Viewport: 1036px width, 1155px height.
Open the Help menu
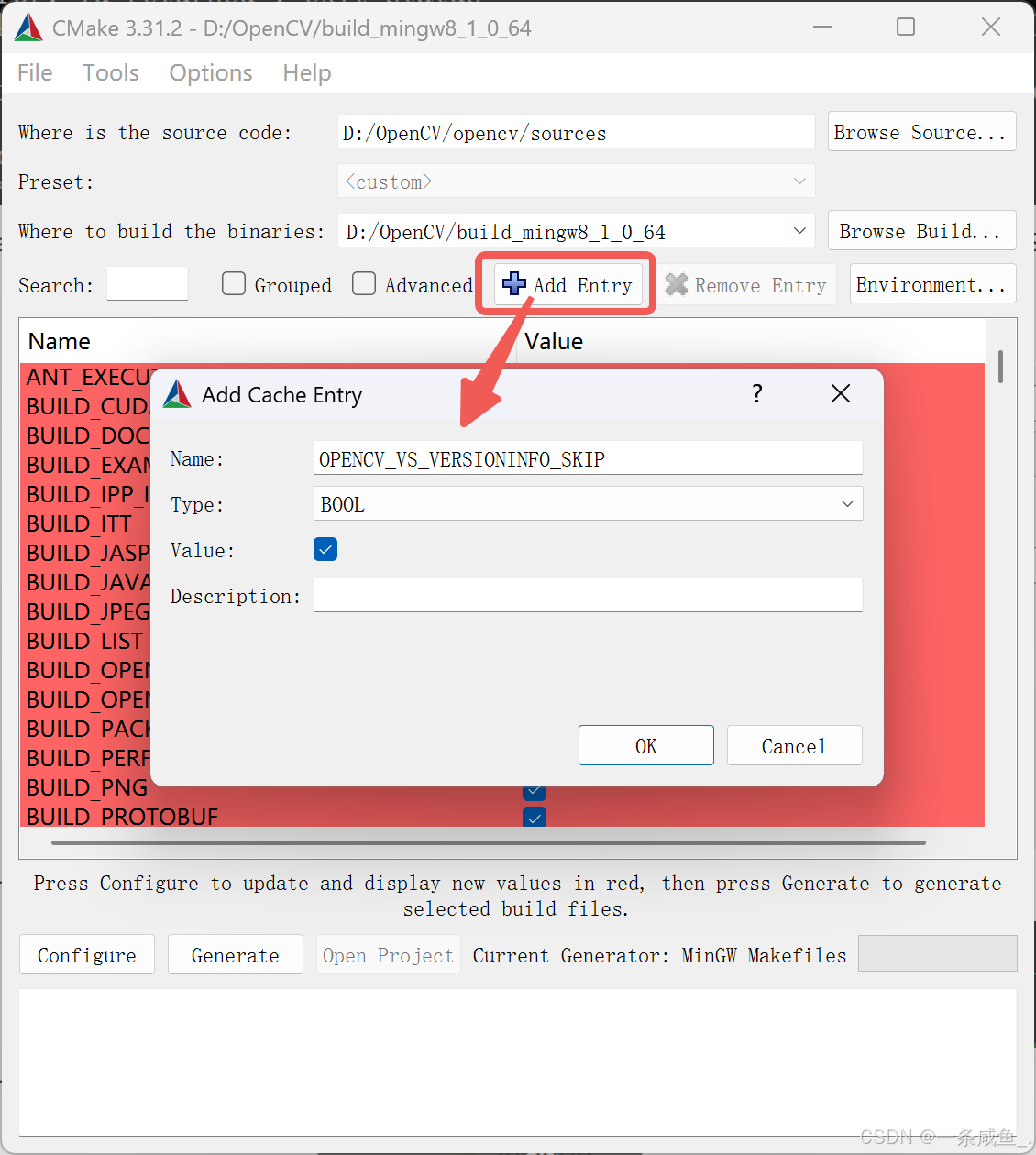coord(307,72)
